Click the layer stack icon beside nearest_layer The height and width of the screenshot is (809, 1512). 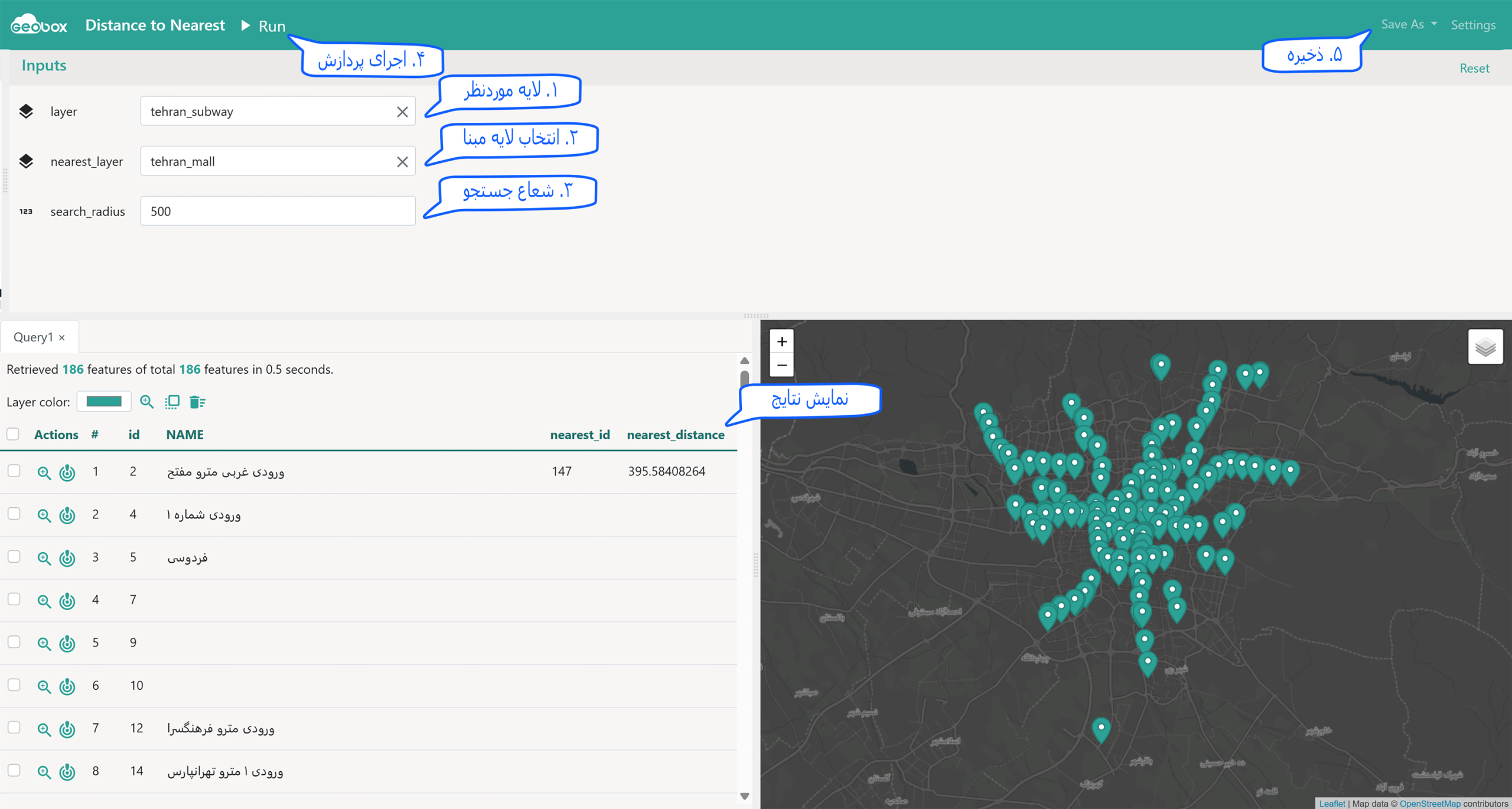(x=26, y=161)
